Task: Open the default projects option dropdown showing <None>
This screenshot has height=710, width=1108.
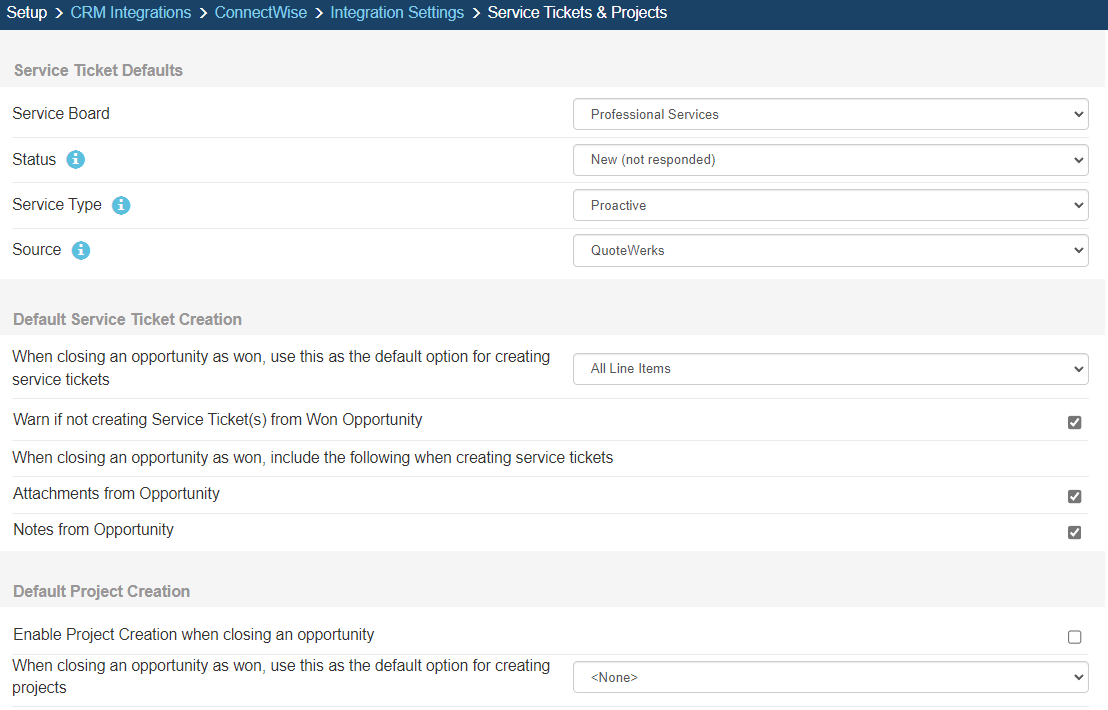Action: pos(830,677)
